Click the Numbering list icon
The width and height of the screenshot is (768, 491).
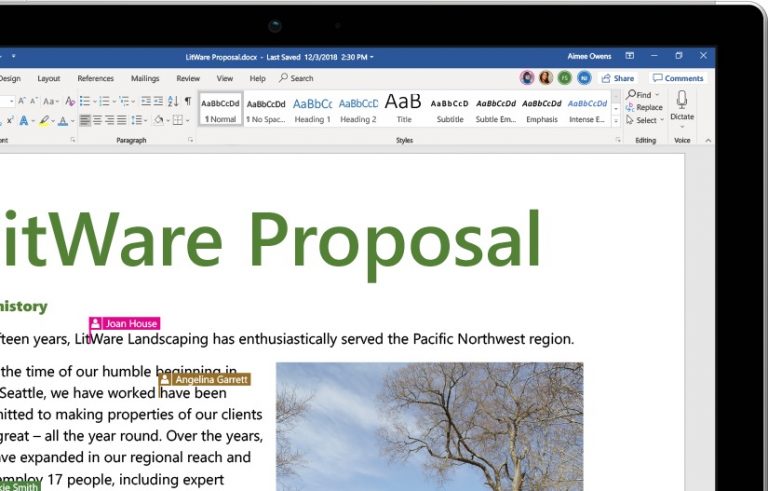tap(104, 101)
